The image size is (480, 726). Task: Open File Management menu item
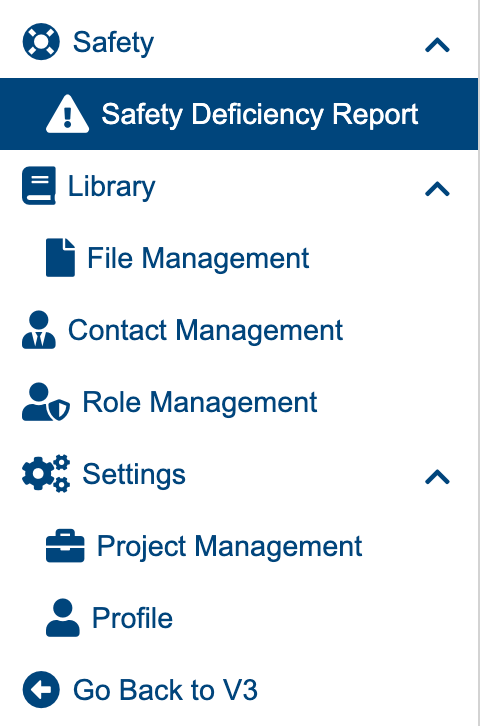pos(198,258)
